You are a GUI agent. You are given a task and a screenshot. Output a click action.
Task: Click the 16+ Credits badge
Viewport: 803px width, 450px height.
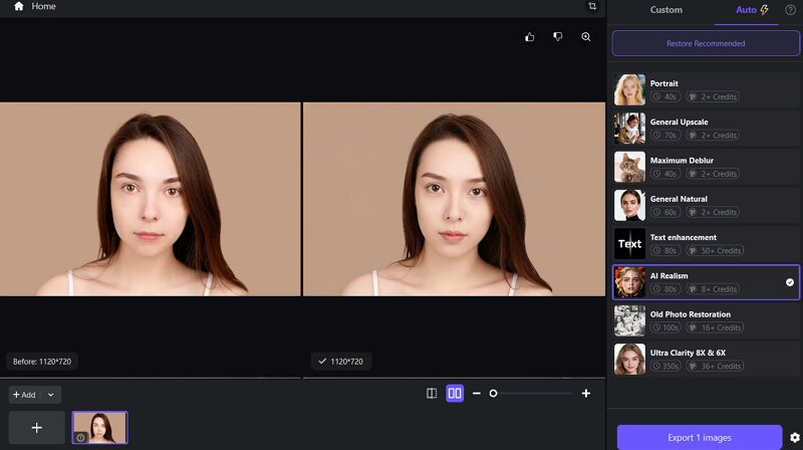tap(715, 328)
